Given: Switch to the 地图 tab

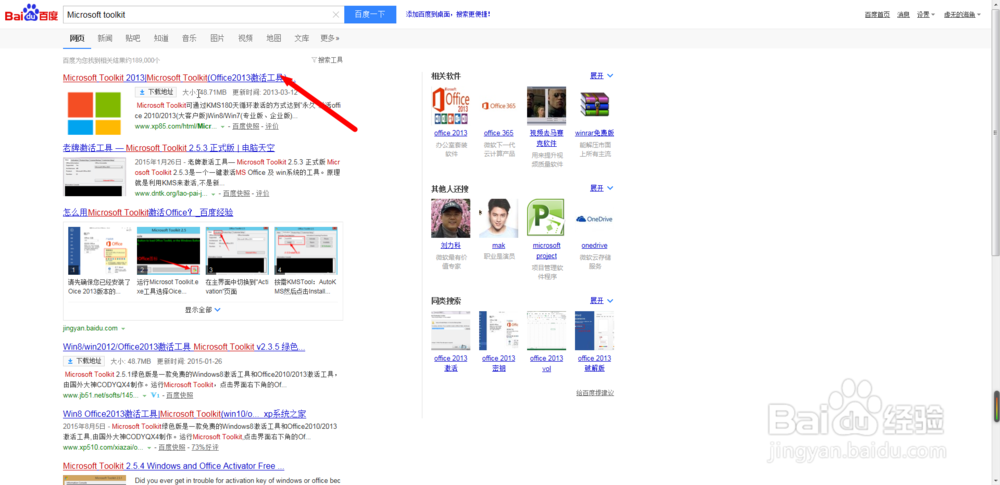Looking at the screenshot, I should 274,38.
